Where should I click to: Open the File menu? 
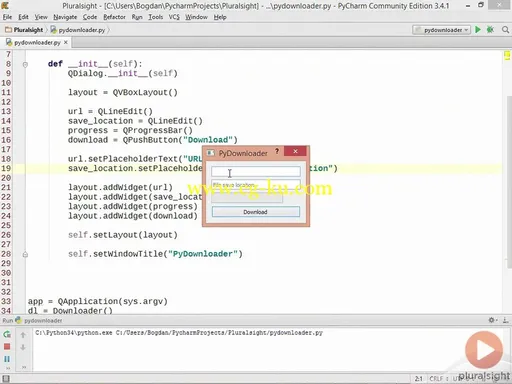(7, 17)
